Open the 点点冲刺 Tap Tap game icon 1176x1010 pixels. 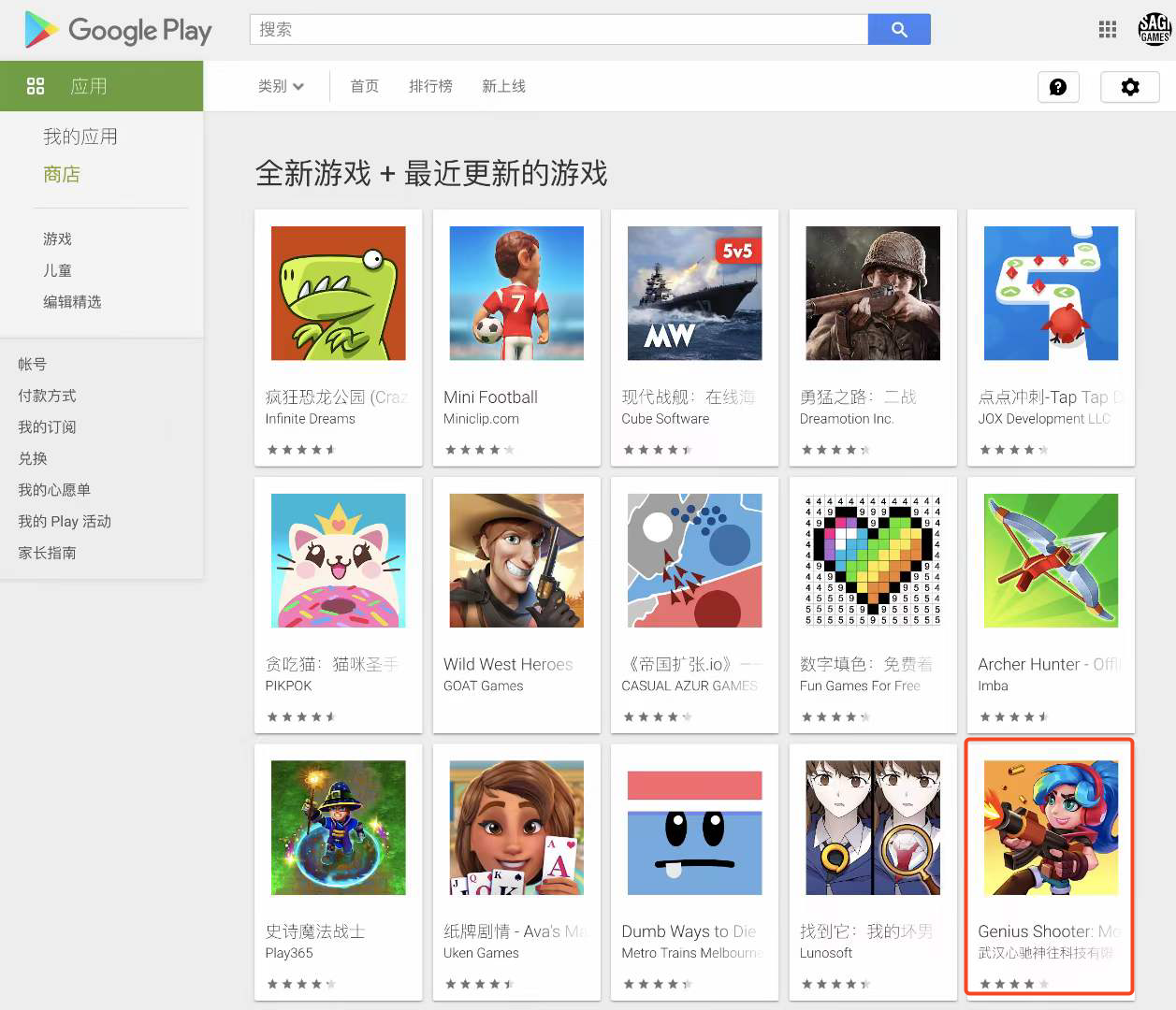point(1051,294)
